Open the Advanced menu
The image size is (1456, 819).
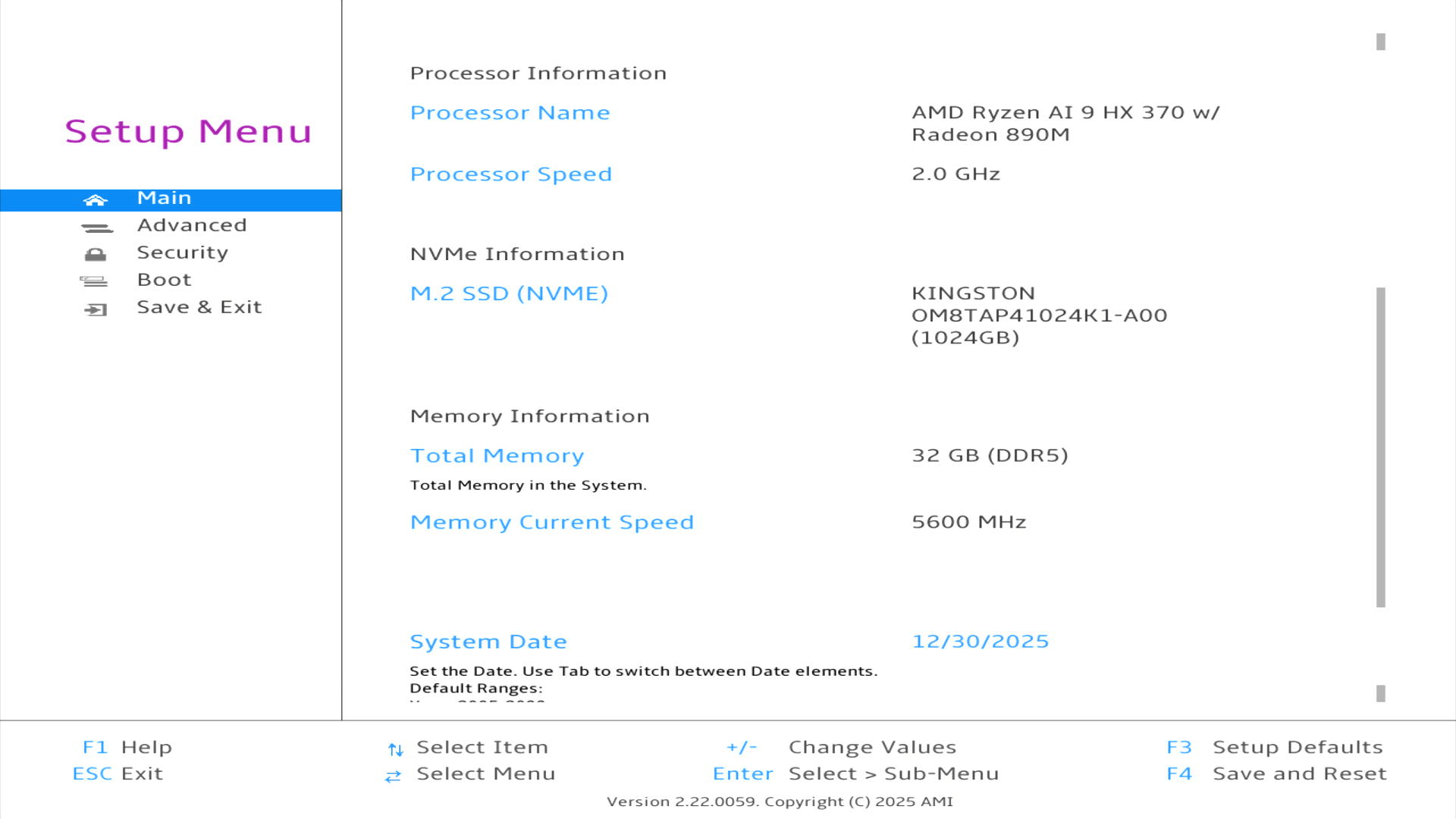click(192, 225)
